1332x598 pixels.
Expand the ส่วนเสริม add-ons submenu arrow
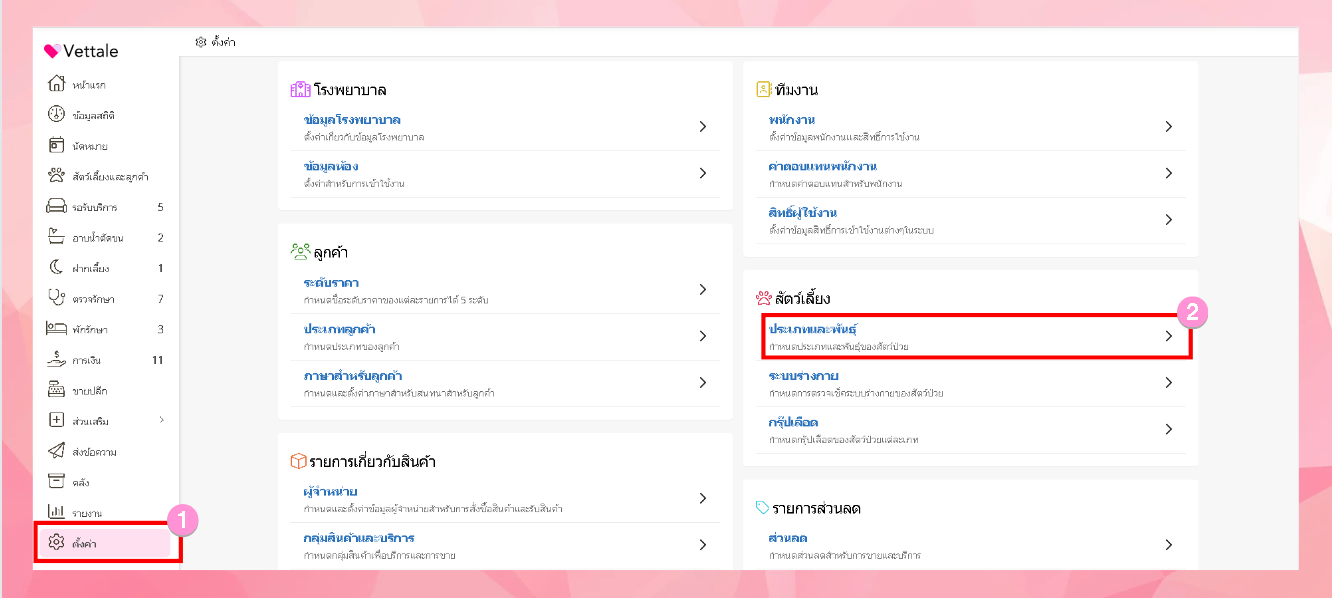point(162,420)
